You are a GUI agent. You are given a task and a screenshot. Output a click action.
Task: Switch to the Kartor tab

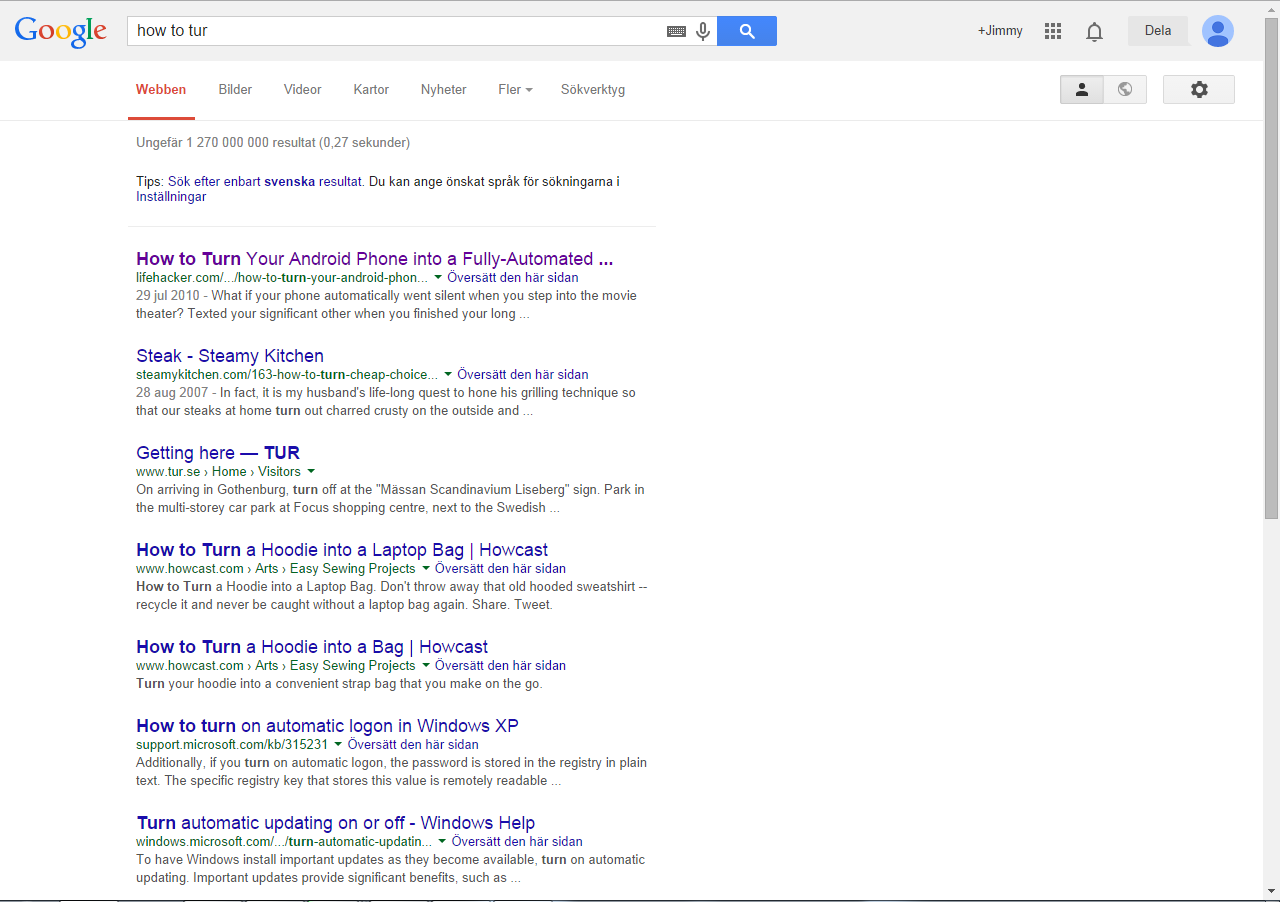(371, 89)
